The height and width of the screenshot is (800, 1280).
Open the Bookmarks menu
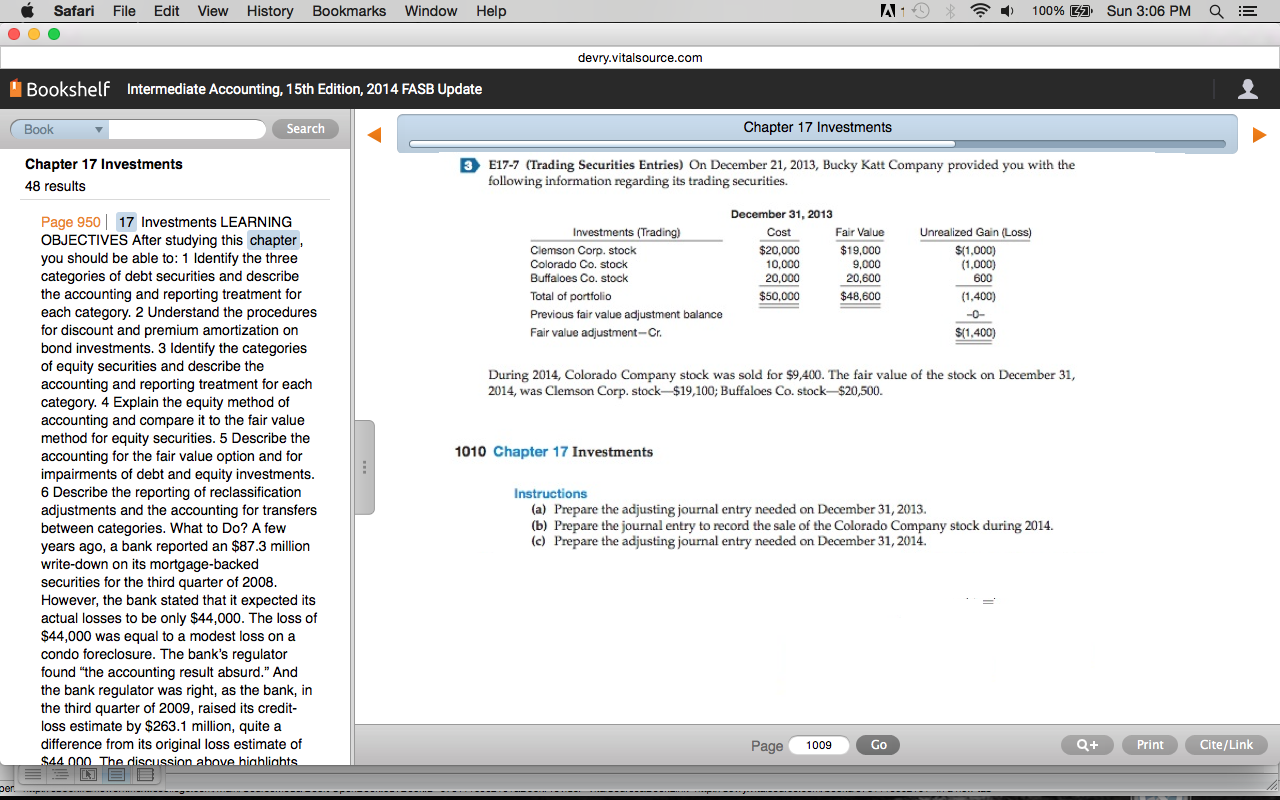349,11
